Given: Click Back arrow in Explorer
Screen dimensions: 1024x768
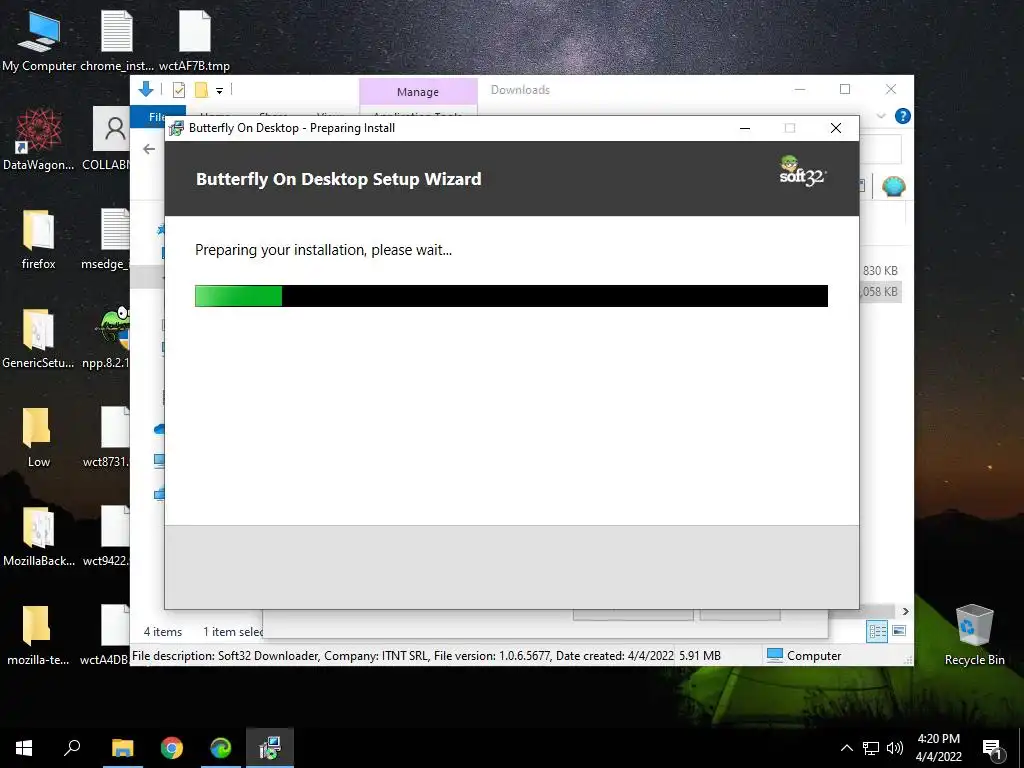Looking at the screenshot, I should click(x=149, y=150).
